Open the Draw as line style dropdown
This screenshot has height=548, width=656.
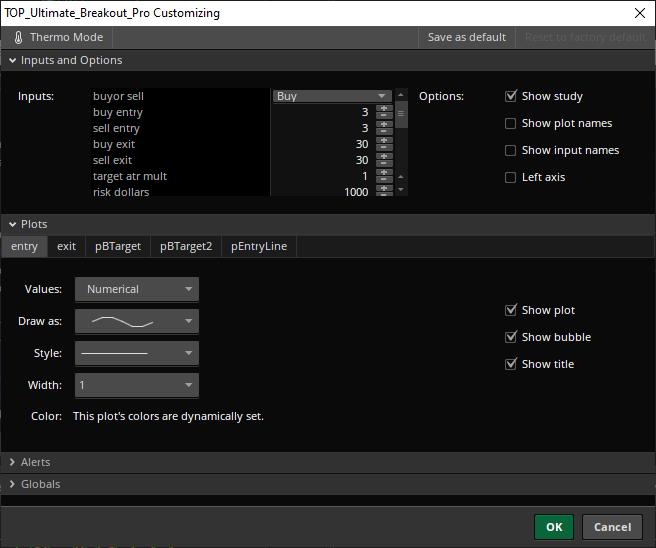[x=136, y=322]
